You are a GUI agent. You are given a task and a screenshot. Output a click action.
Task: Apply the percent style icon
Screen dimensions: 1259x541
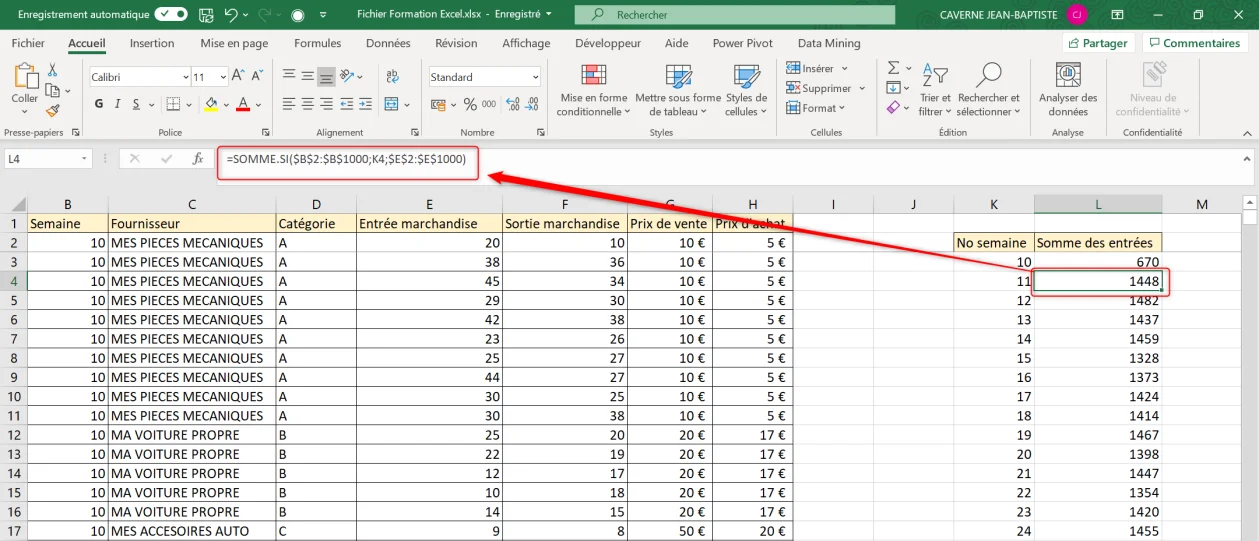470,104
